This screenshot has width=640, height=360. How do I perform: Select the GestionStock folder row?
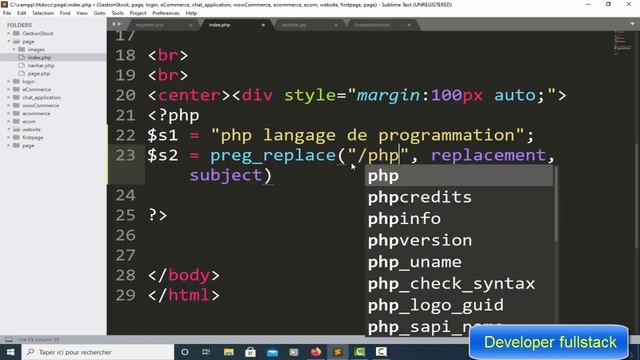click(53, 33)
